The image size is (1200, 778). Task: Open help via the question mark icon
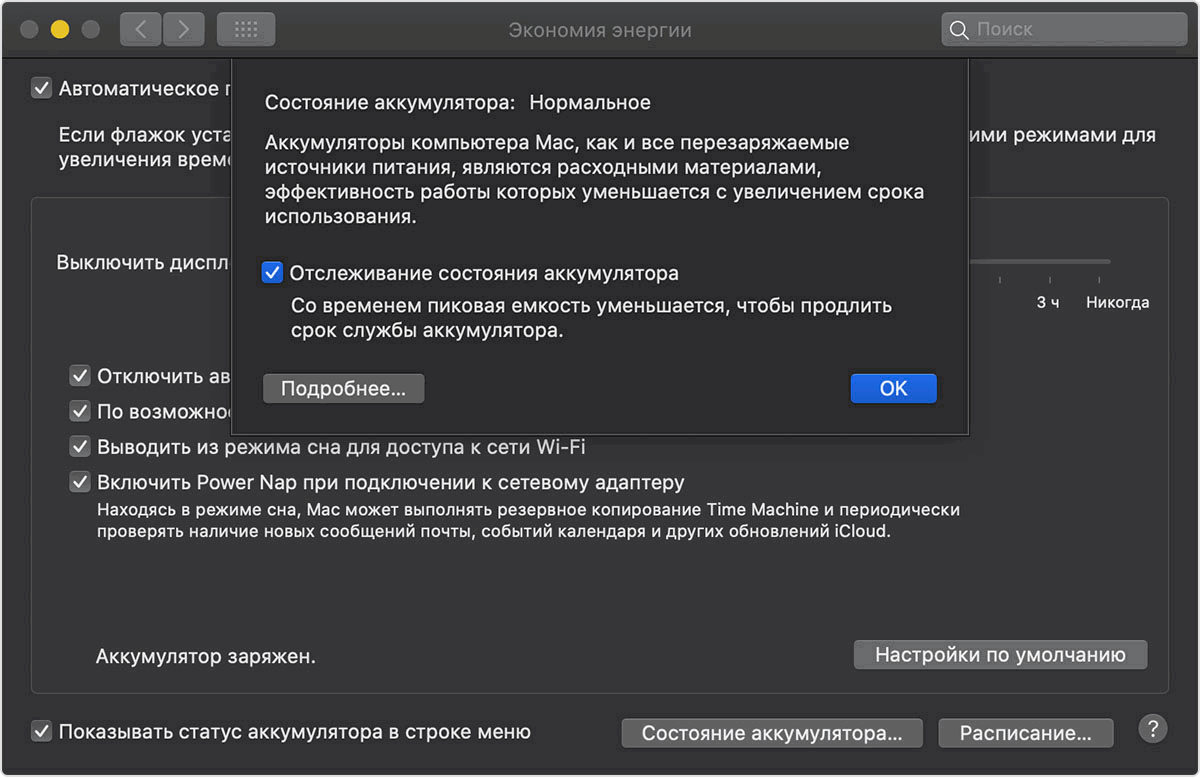click(1152, 729)
